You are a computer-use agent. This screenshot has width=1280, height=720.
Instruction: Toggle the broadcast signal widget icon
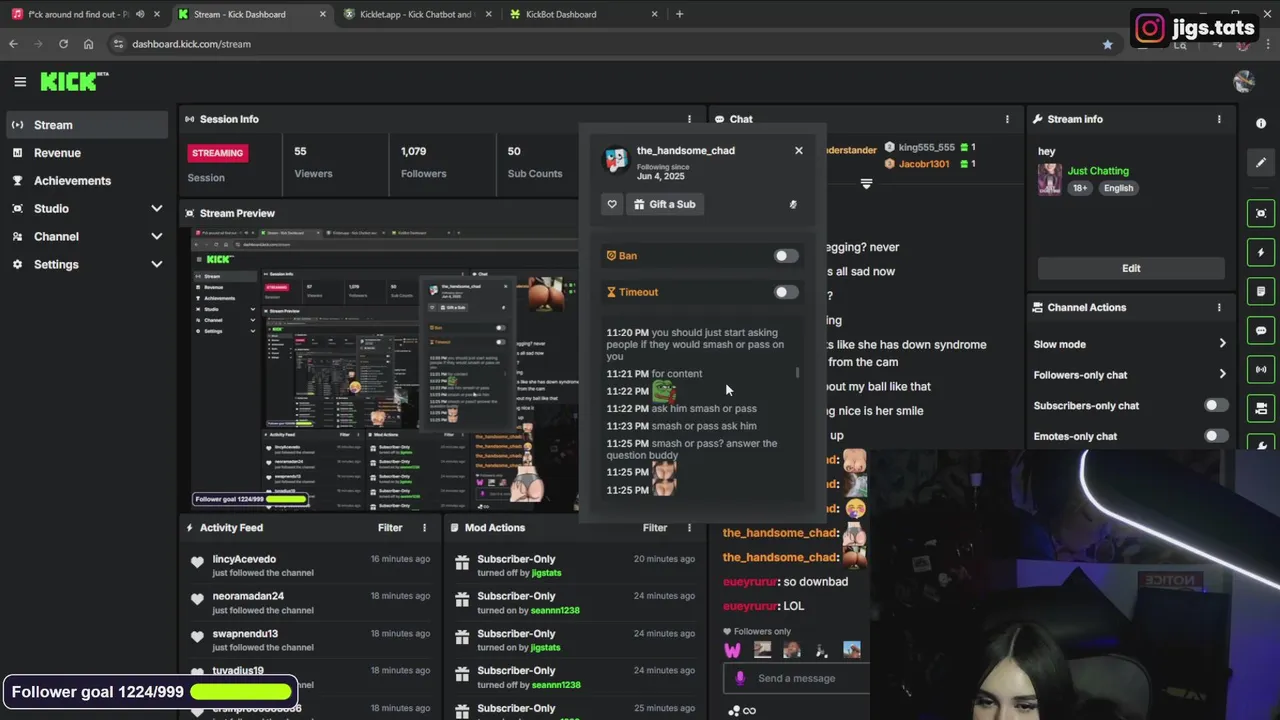[x=1261, y=370]
